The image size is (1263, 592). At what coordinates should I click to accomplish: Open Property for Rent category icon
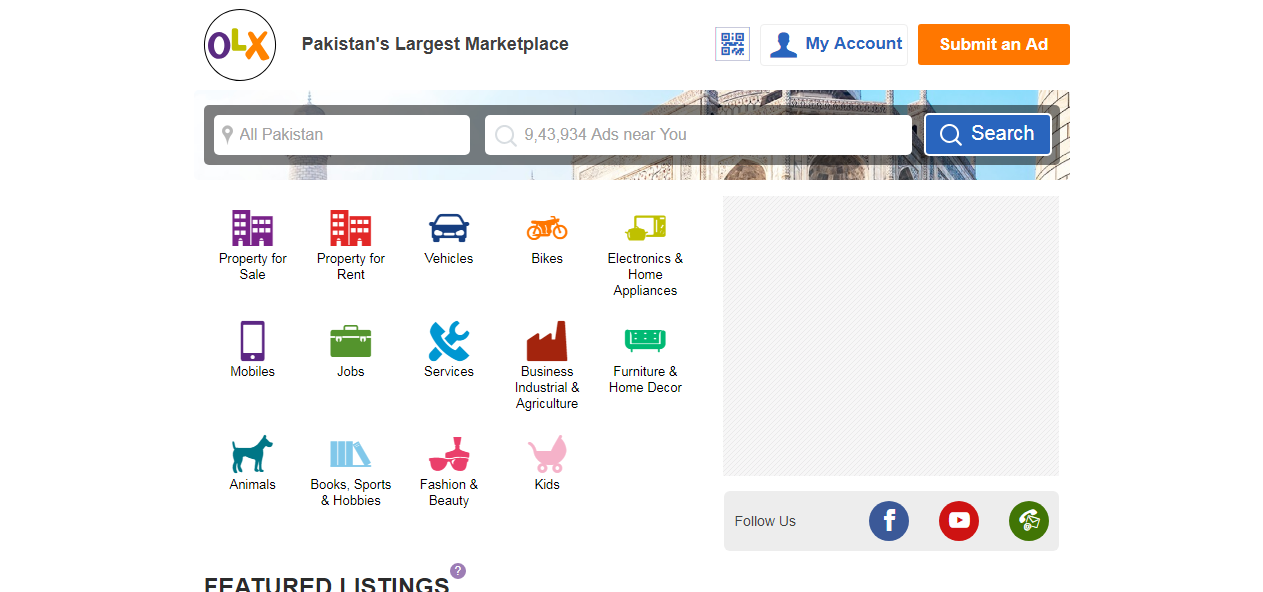(x=351, y=228)
